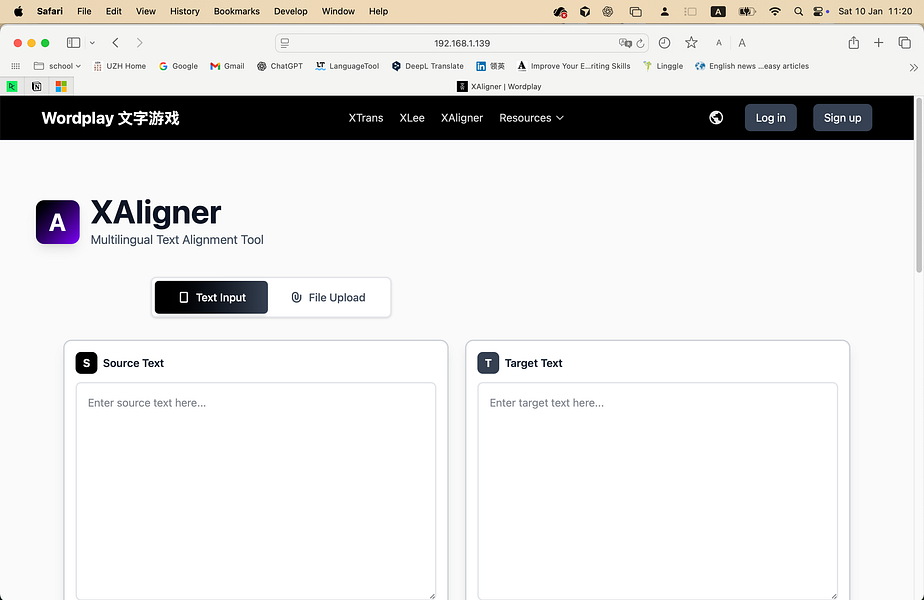This screenshot has width=924, height=600.
Task: Open the Develop menu
Action: (x=291, y=11)
